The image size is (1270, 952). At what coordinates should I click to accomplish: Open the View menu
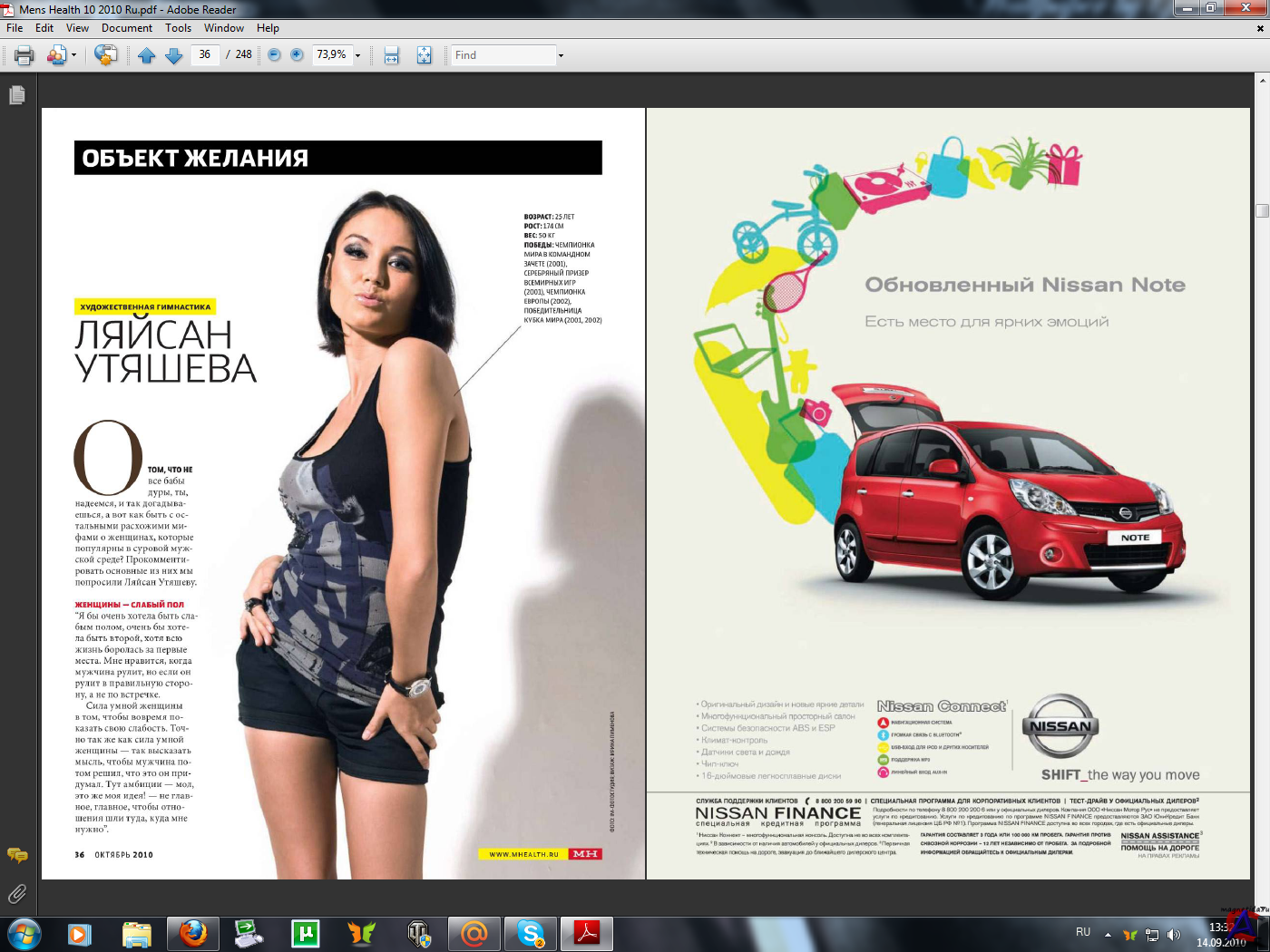77,28
